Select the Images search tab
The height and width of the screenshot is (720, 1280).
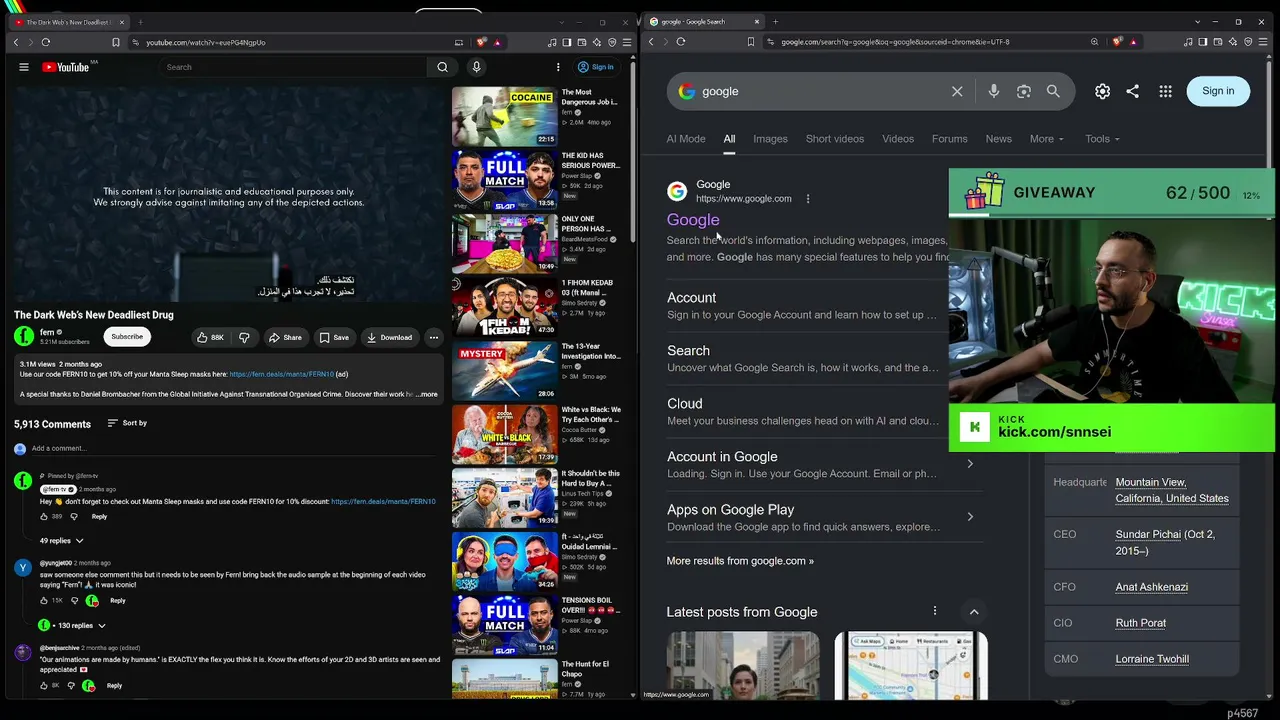coord(770,139)
